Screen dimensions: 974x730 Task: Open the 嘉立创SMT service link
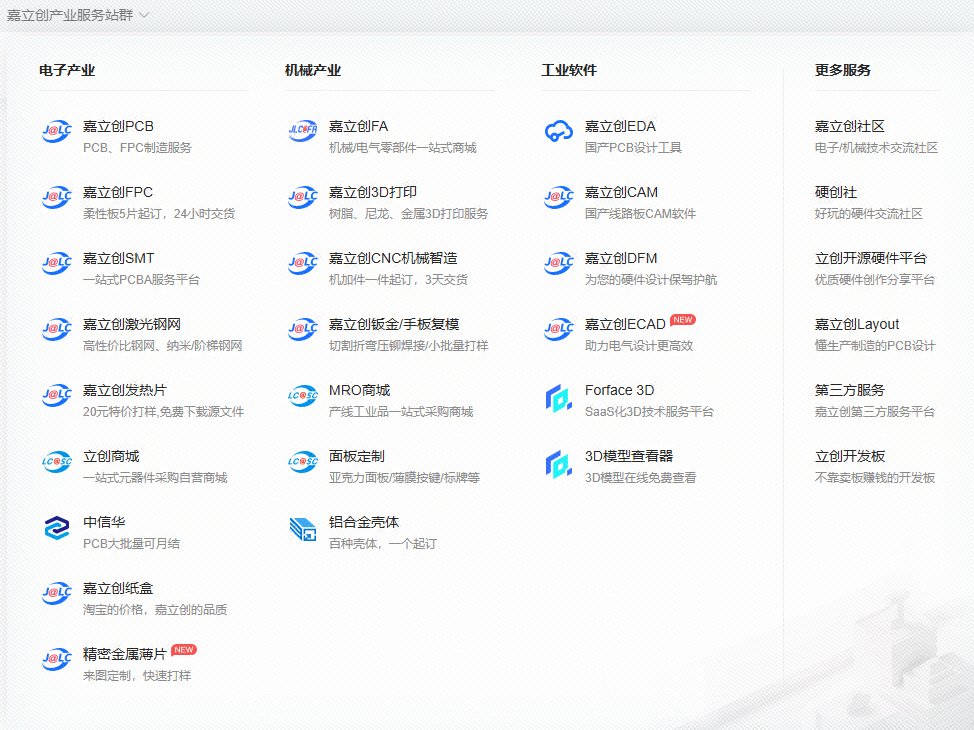[118, 258]
